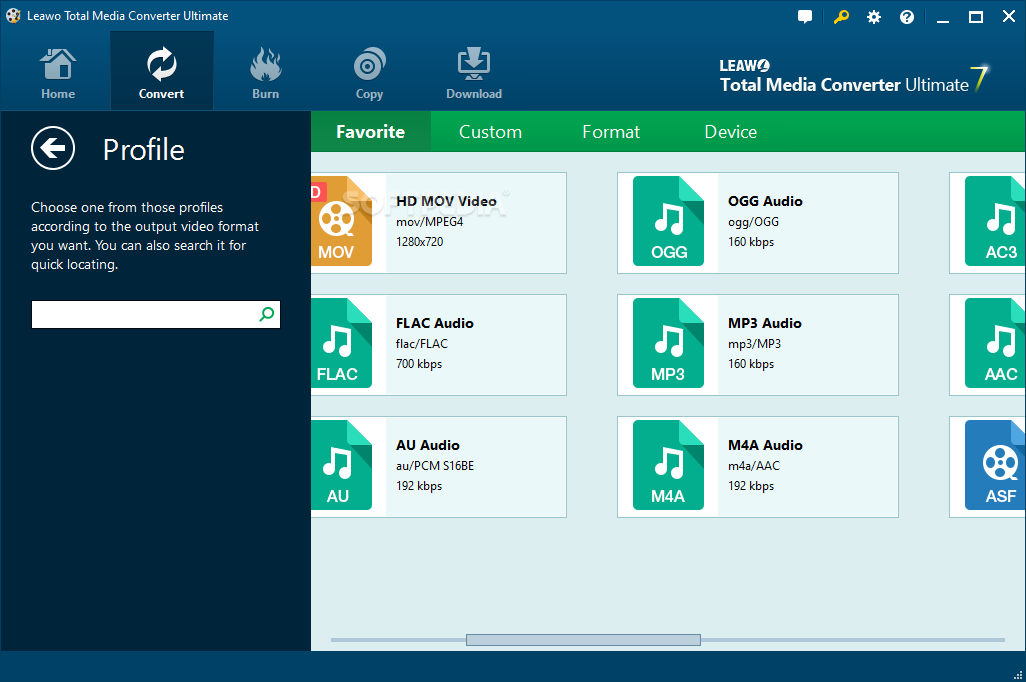
Task: Click the mp3/MP3 codec text
Action: tap(754, 343)
